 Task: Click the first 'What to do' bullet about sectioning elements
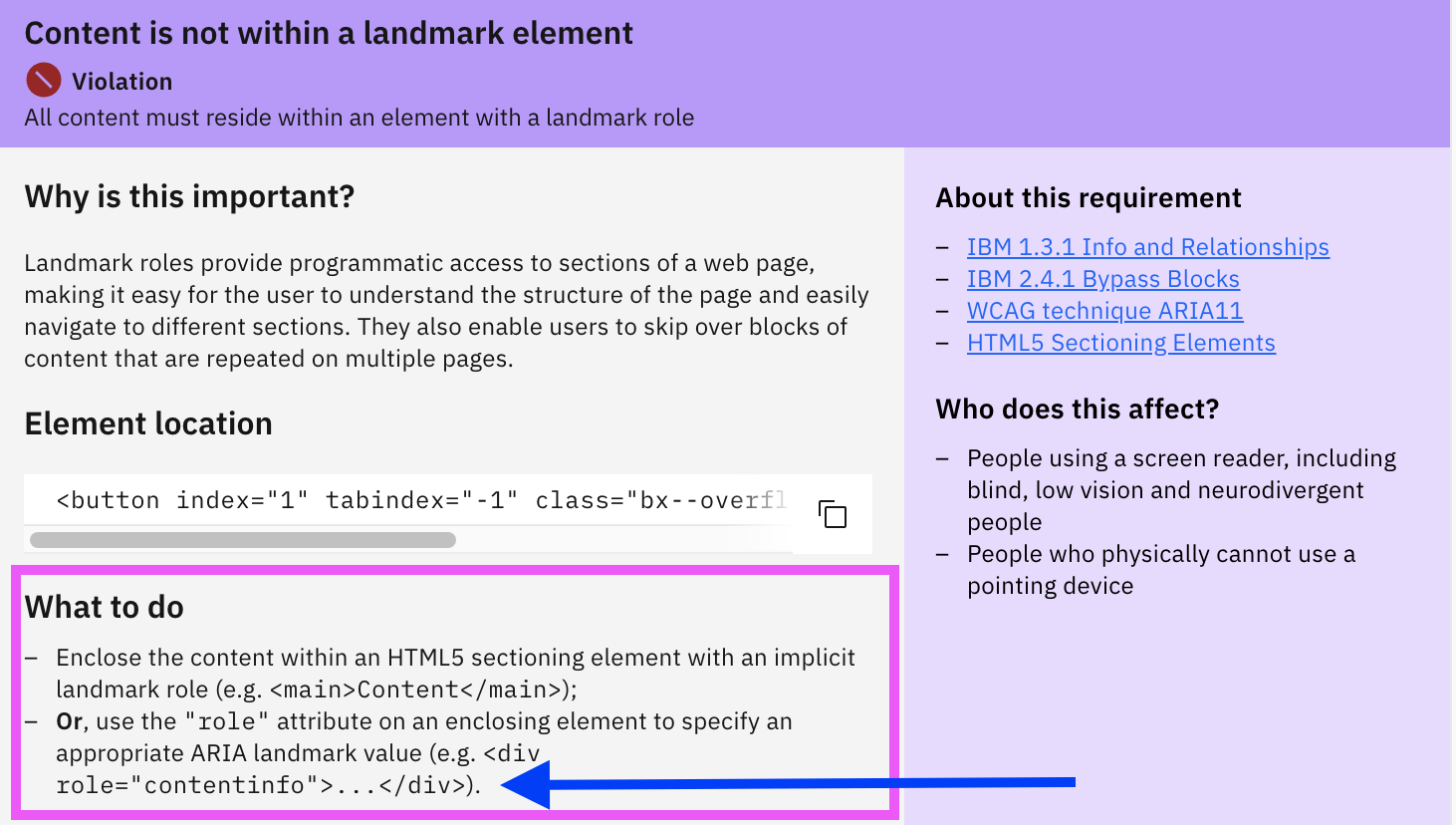point(456,673)
